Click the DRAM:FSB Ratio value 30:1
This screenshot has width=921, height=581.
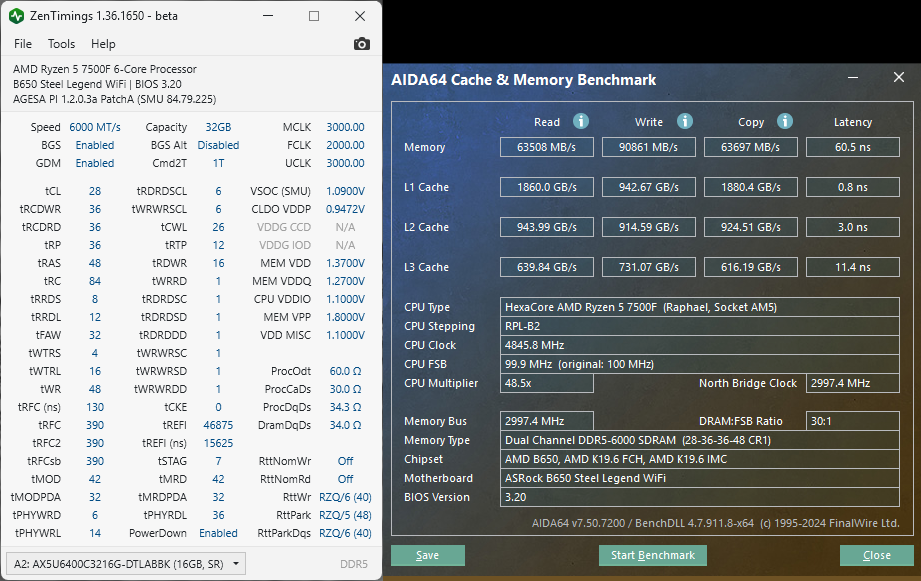pos(853,421)
